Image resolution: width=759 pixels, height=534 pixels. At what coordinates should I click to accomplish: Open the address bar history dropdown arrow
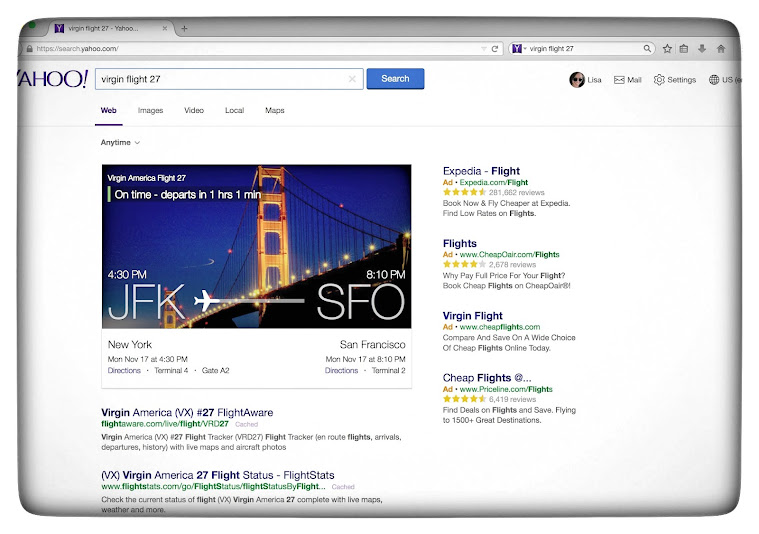click(484, 48)
